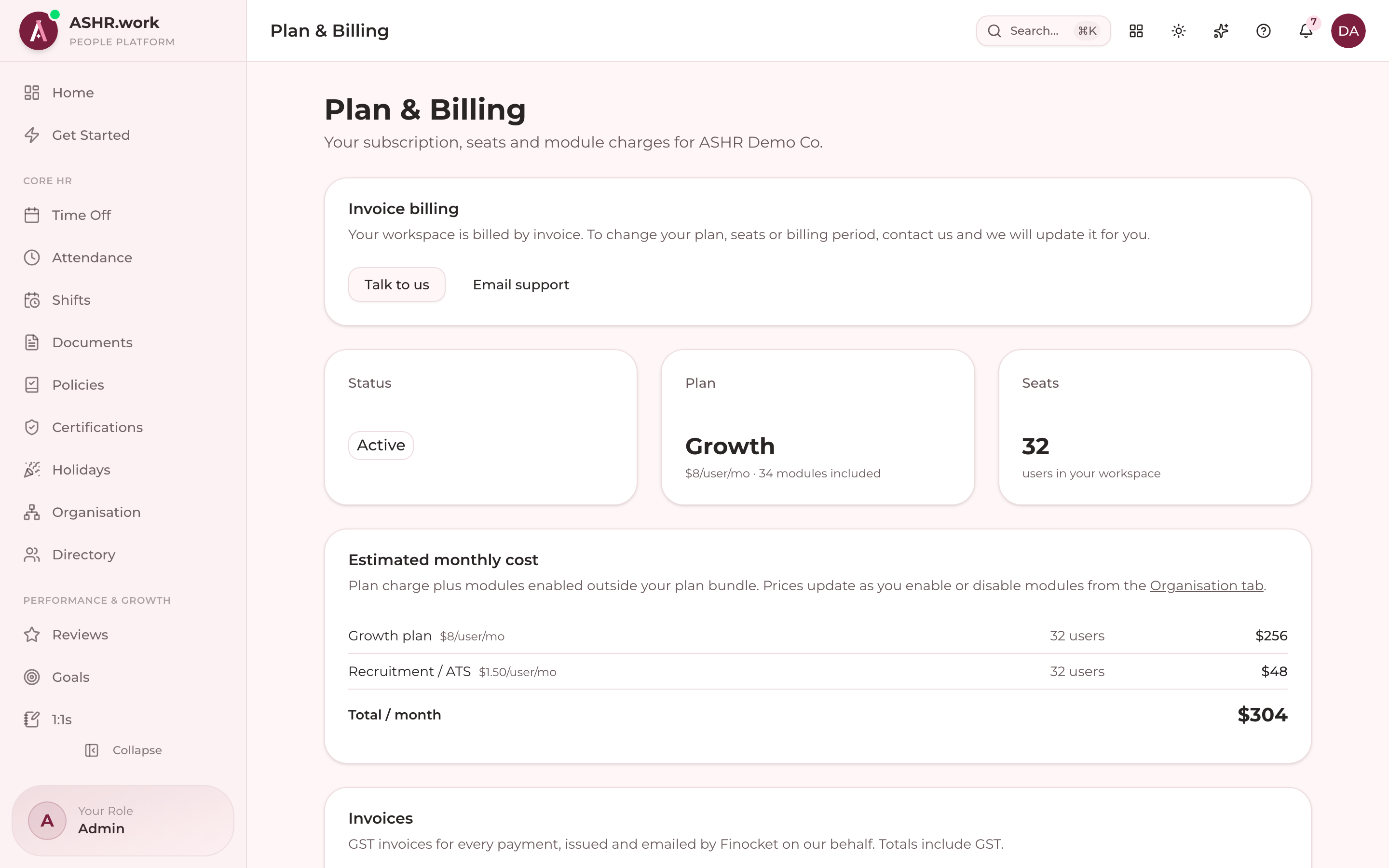
Task: Click the Goals target icon
Action: coord(32,678)
